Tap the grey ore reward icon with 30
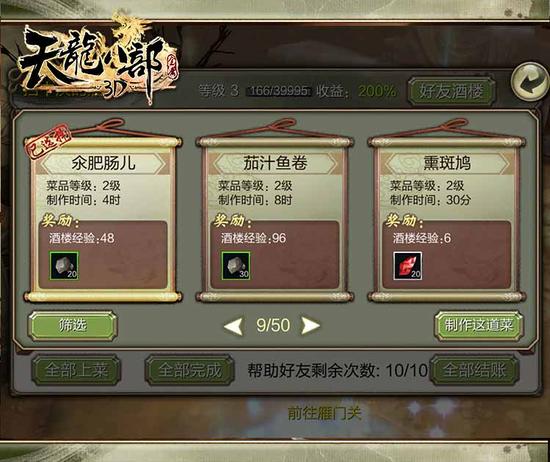This screenshot has width=550, height=462. click(x=236, y=266)
